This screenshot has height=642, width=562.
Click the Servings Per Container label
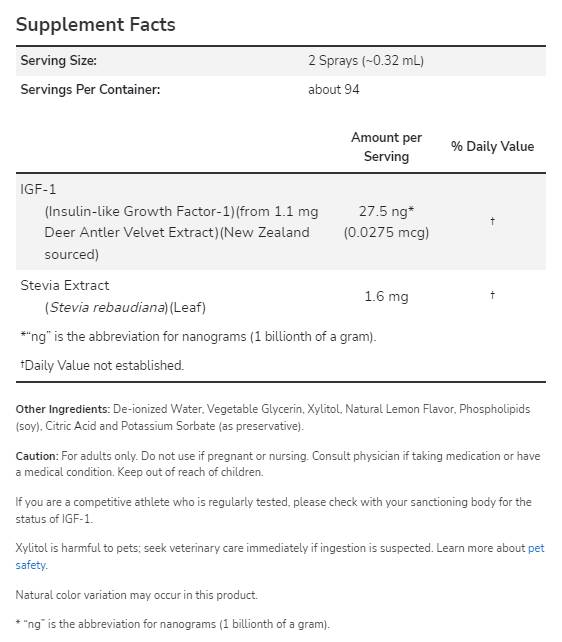[90, 89]
